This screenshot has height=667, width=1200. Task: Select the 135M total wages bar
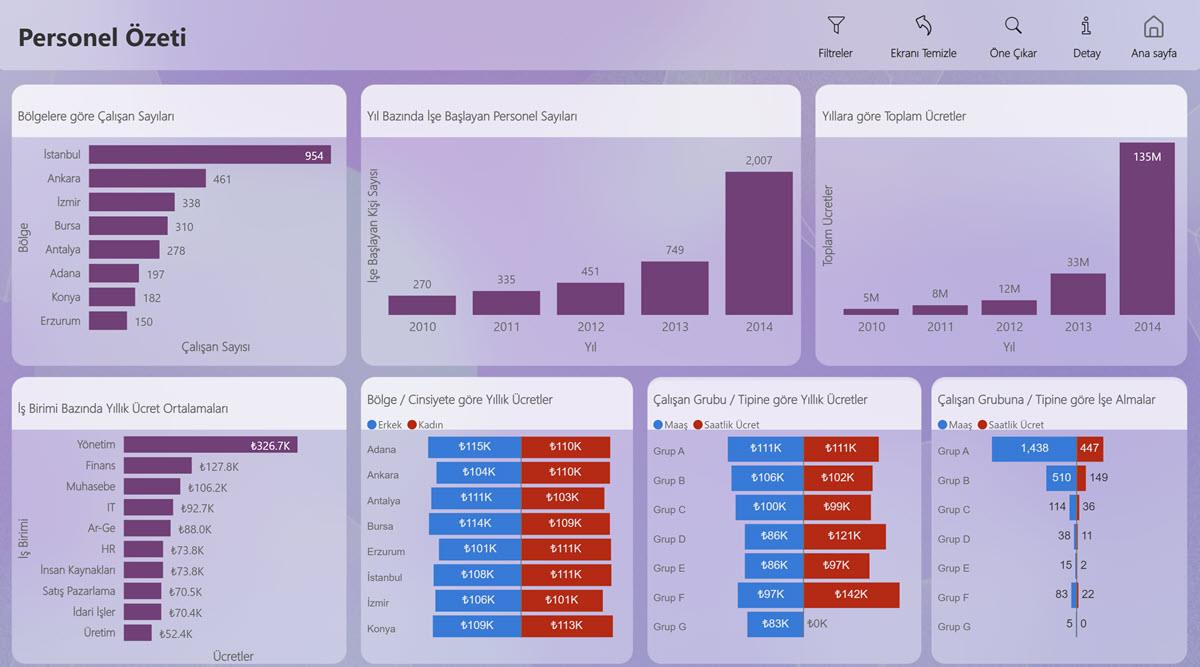(x=1147, y=229)
